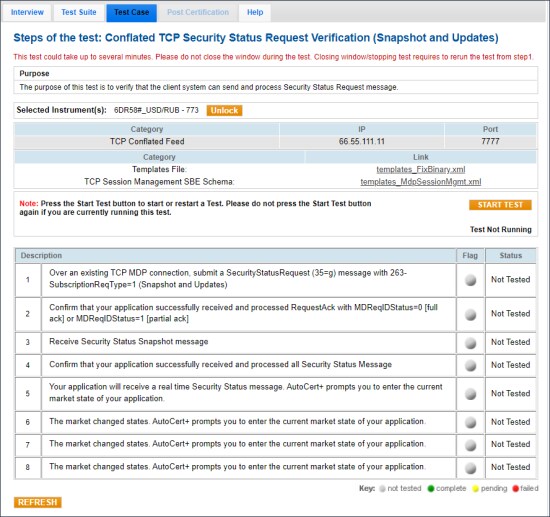Click the 'TCP Conflated Feed' cell
Screen dimensions: 550x517
pos(147,142)
